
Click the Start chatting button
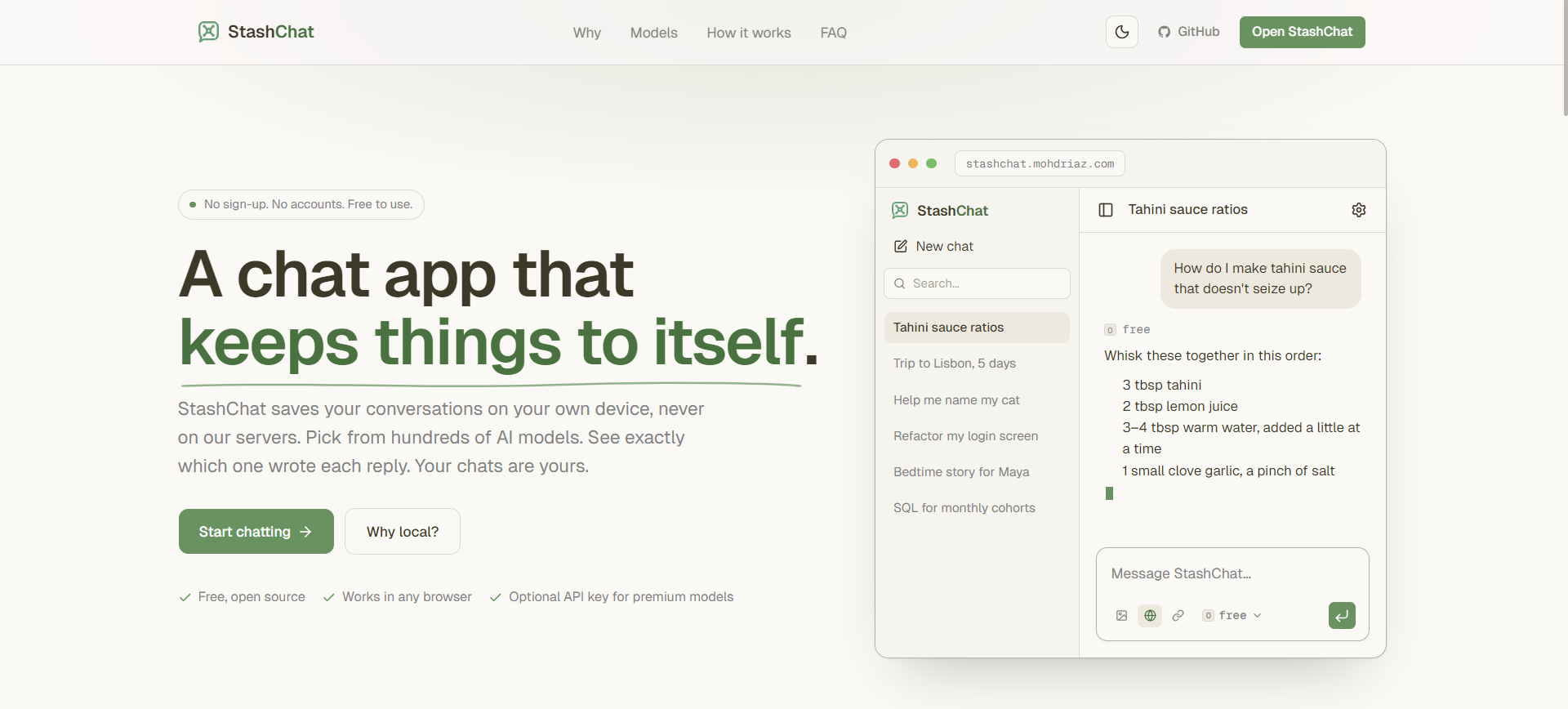[256, 531]
